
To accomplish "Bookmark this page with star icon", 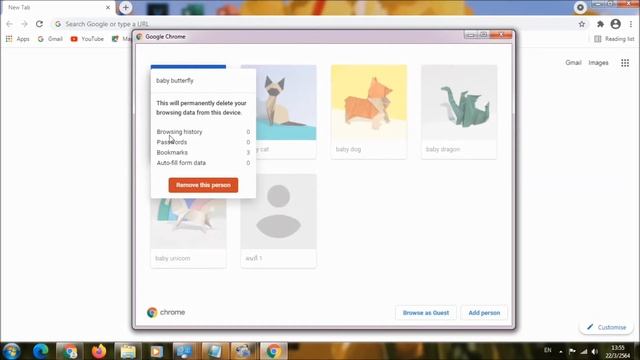I will 582,24.
